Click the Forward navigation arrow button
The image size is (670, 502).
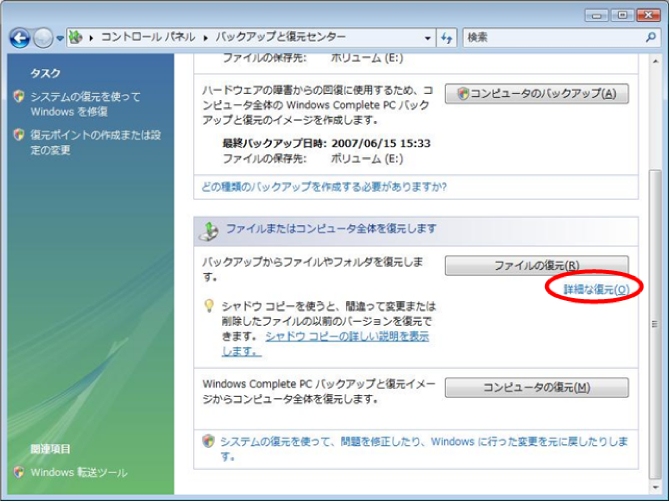[x=43, y=37]
